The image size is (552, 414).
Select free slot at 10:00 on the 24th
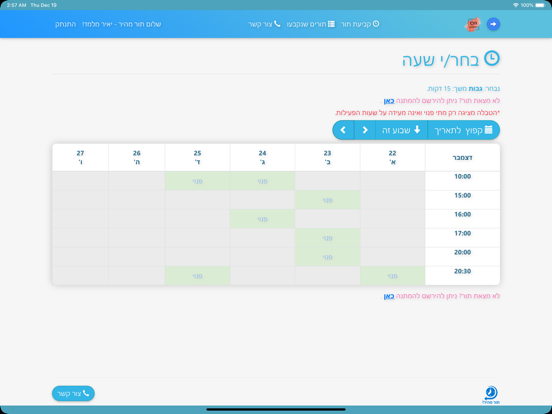tap(262, 181)
